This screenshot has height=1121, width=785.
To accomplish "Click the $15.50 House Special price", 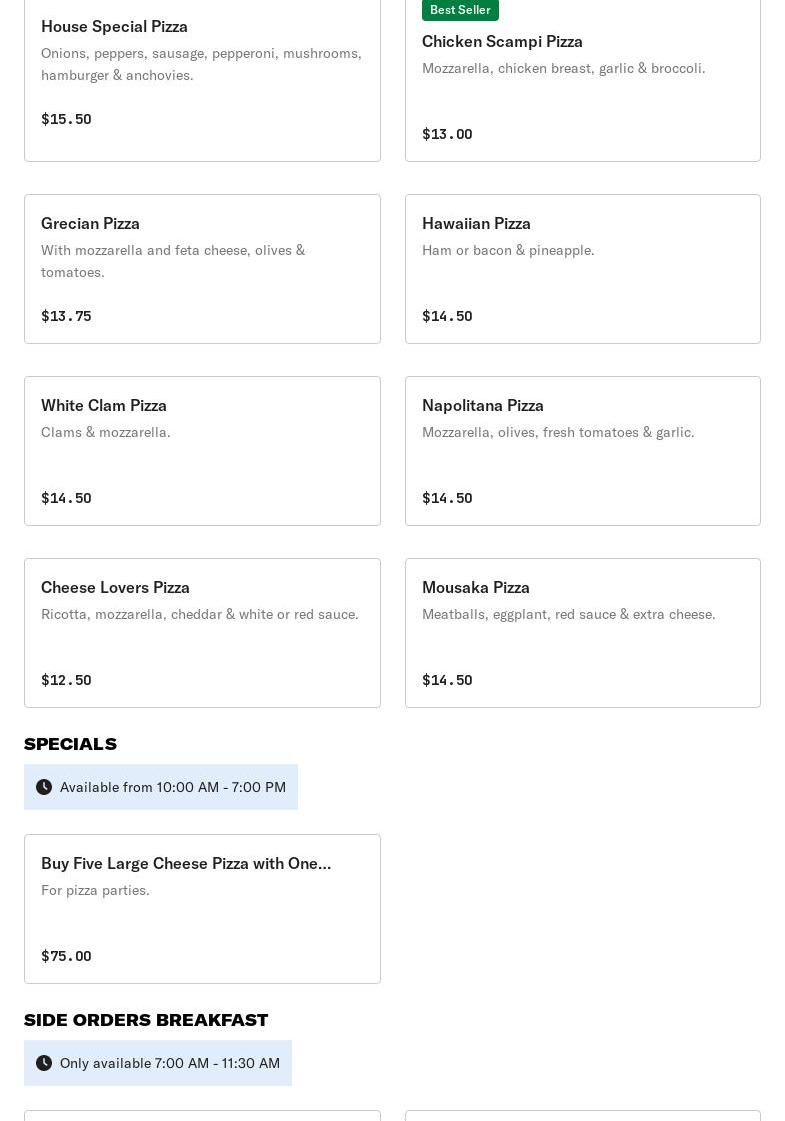I will (66, 119).
